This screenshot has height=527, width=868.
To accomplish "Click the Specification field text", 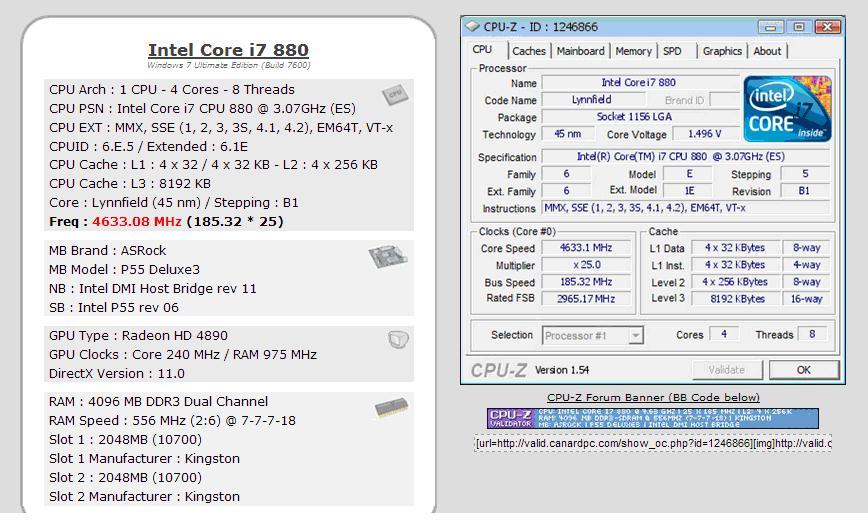I will click(x=685, y=157).
